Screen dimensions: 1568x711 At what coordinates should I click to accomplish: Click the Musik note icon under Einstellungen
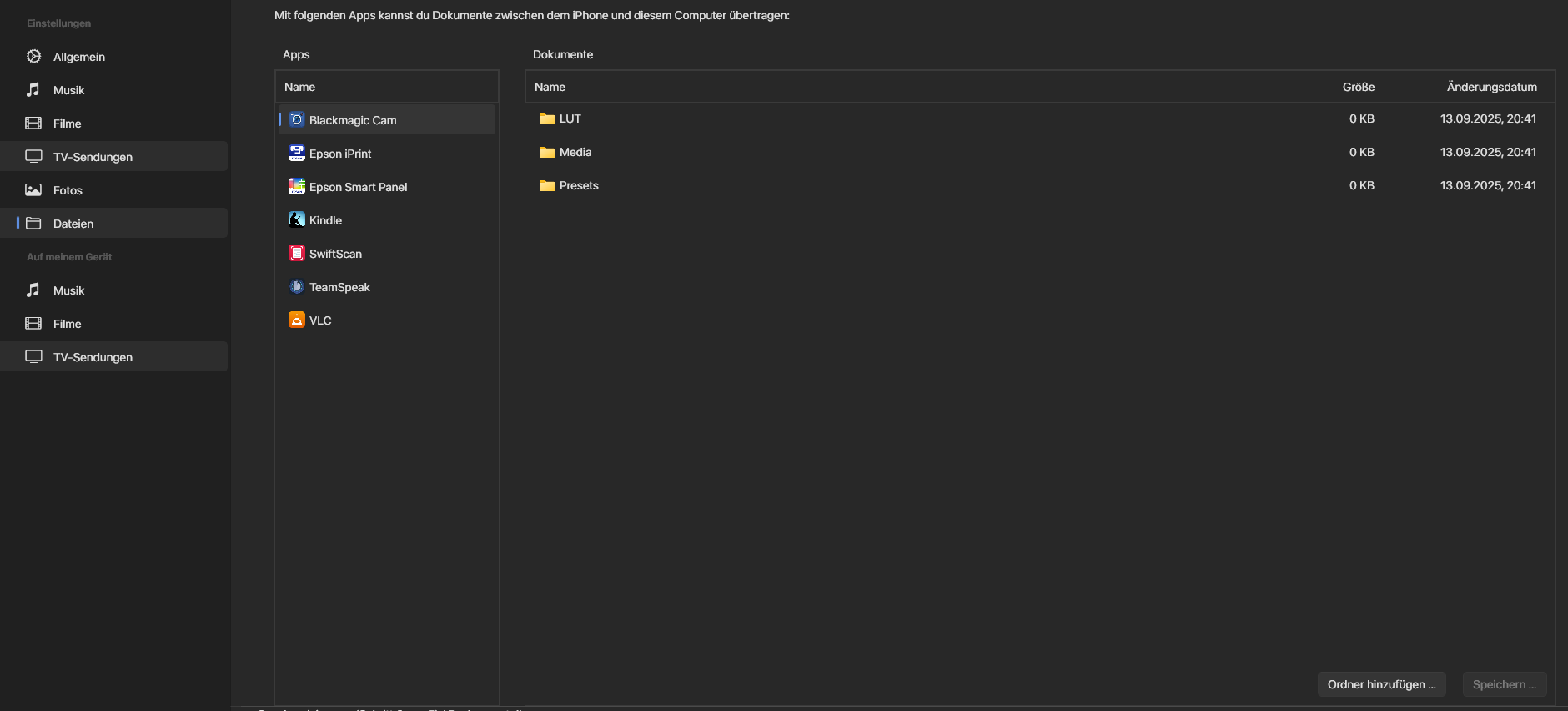(x=33, y=90)
